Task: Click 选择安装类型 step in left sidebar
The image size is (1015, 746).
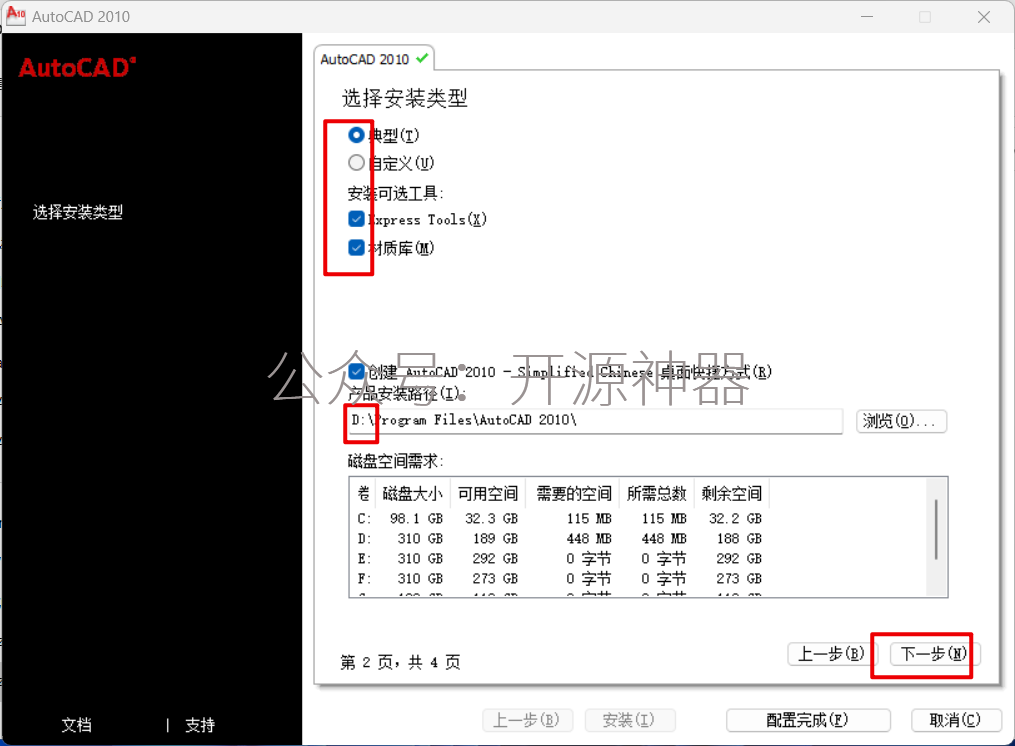Action: (78, 212)
